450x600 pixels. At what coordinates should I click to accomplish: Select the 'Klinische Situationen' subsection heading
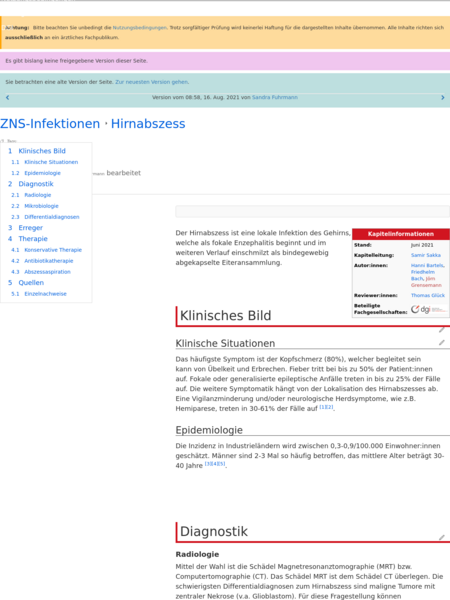[x=225, y=343]
